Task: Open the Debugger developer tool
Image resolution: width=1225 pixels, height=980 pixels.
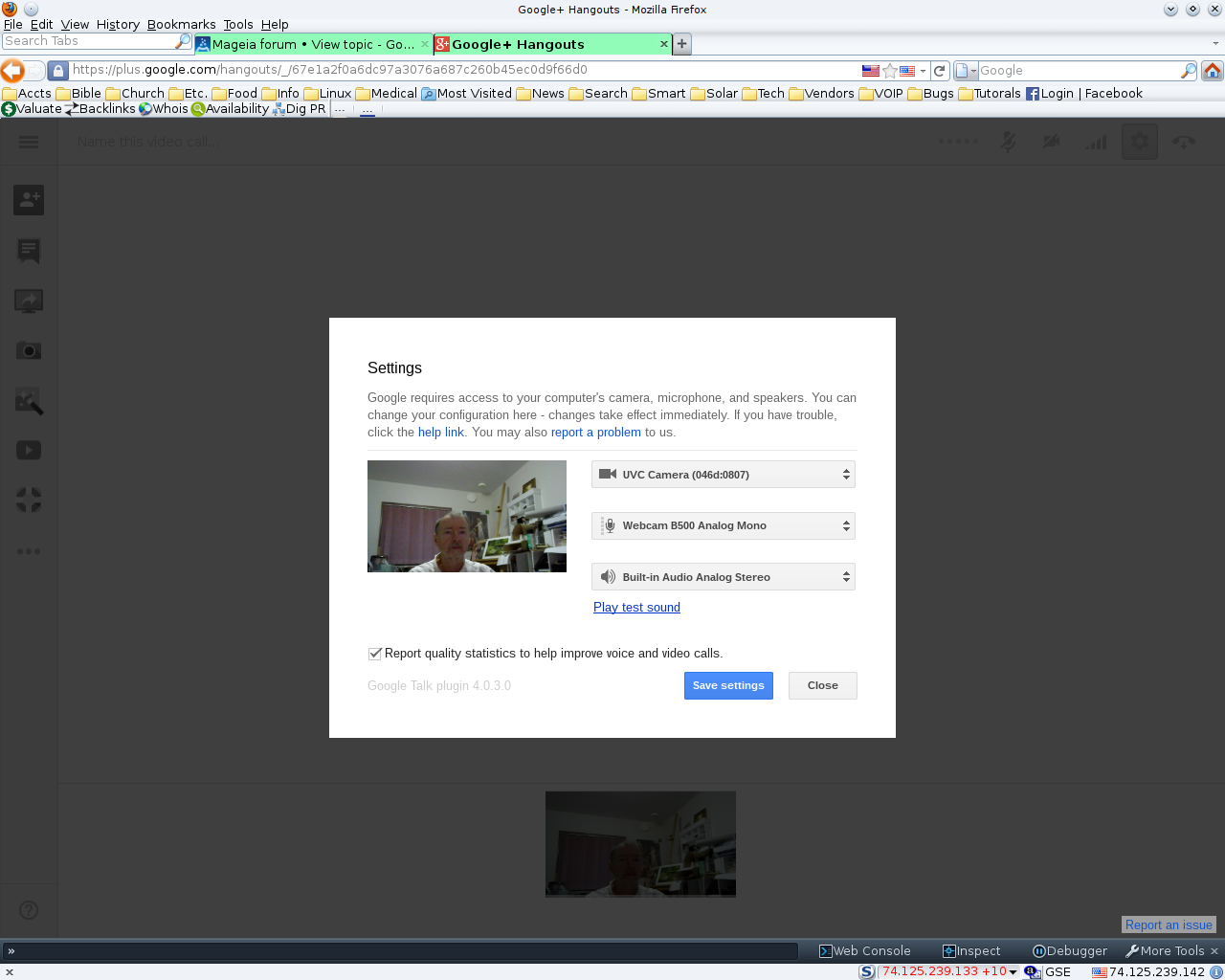Action: coord(1069,950)
